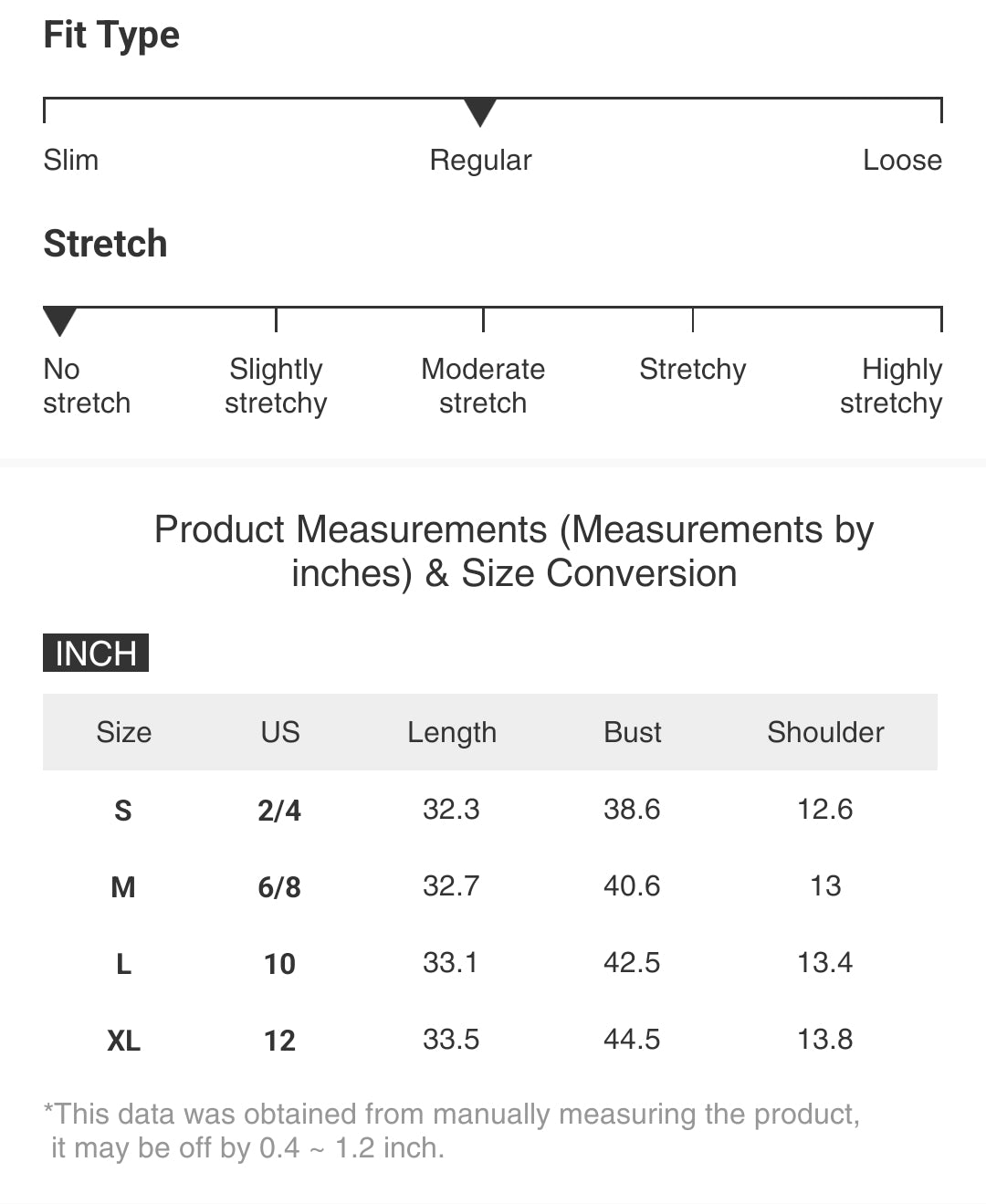Click the Regular fit label
The width and height of the screenshot is (986, 1204).
pyautogui.click(x=480, y=160)
